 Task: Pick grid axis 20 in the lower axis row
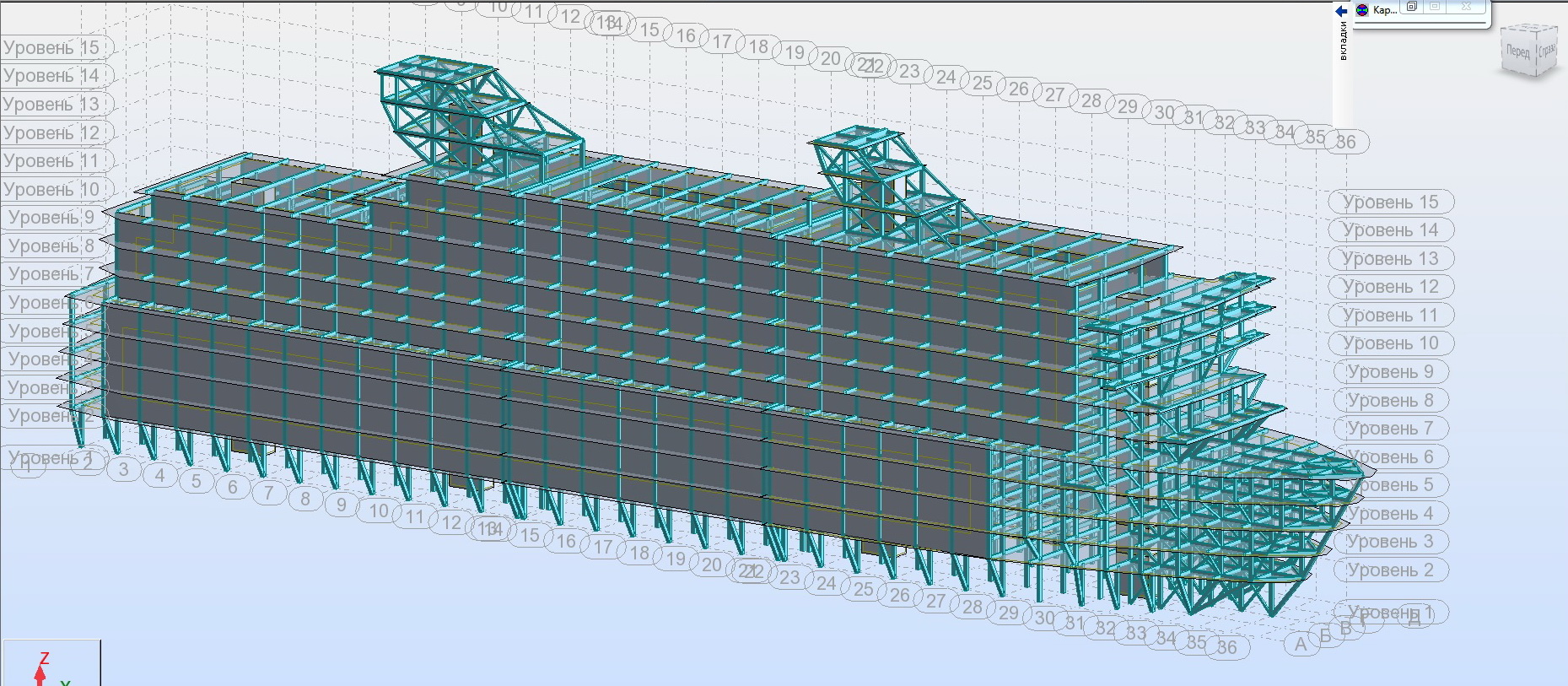tap(712, 564)
